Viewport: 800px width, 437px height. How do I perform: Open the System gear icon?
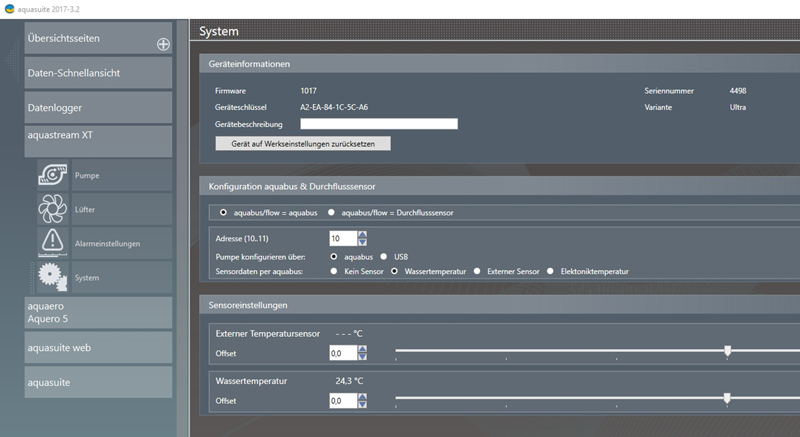(52, 277)
